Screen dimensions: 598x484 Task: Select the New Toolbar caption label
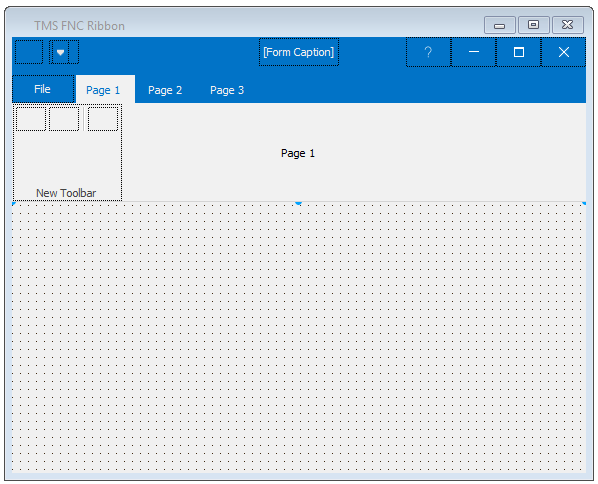tap(66, 193)
